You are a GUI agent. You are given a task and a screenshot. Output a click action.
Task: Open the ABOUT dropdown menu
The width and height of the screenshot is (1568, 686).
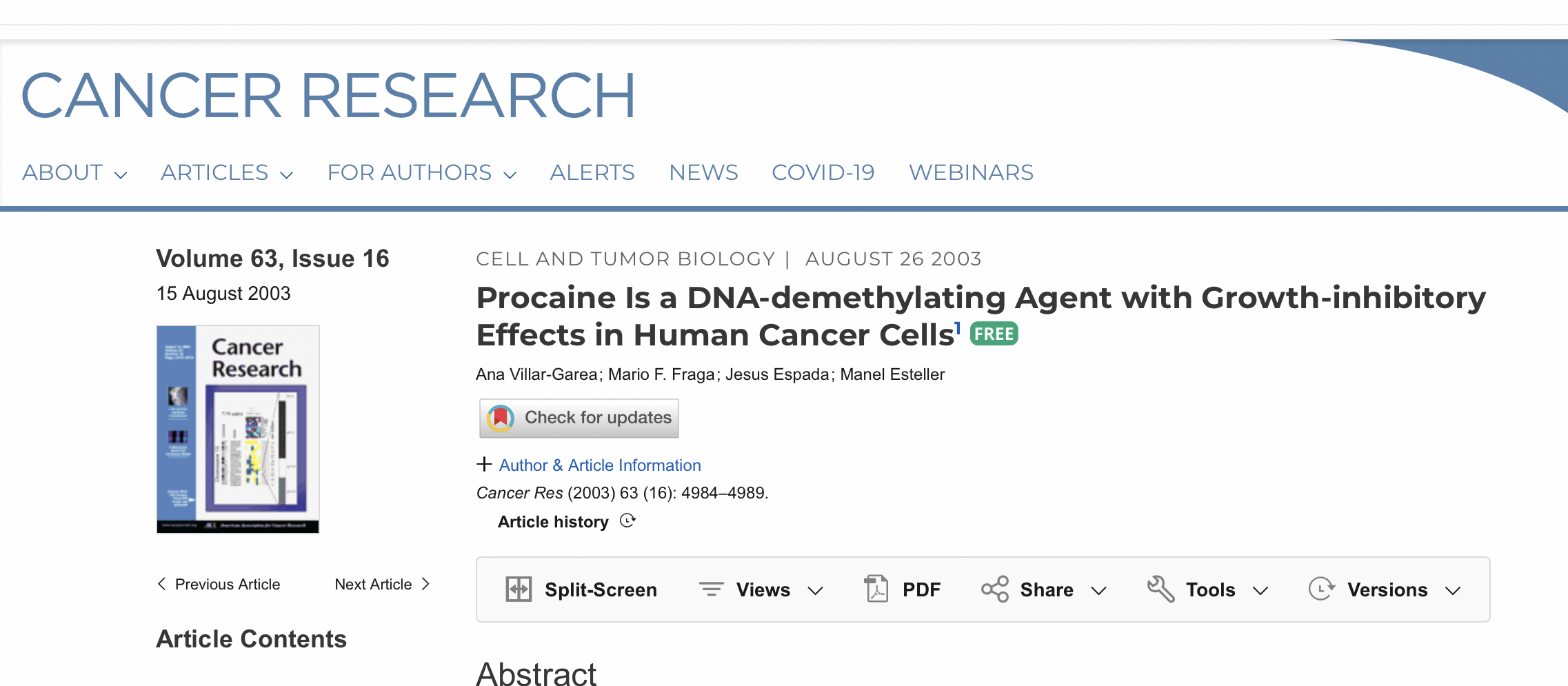[74, 173]
